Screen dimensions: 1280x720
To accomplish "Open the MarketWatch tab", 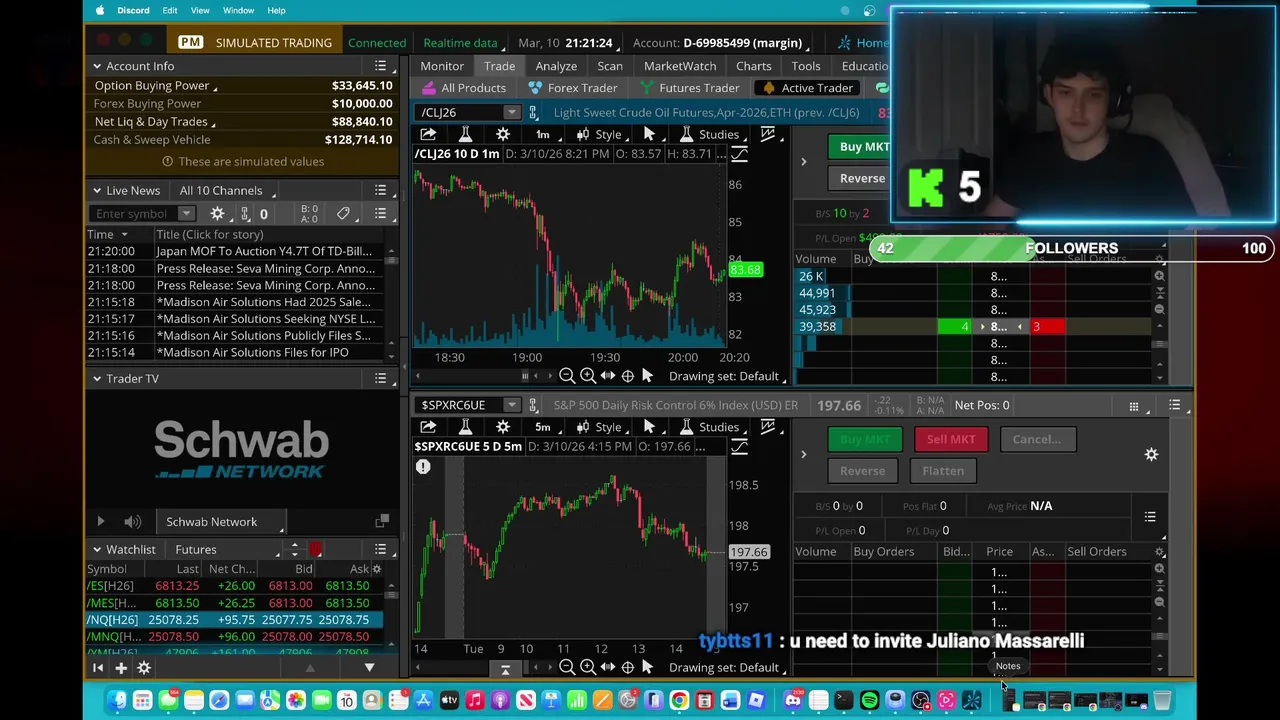I will 680,66.
